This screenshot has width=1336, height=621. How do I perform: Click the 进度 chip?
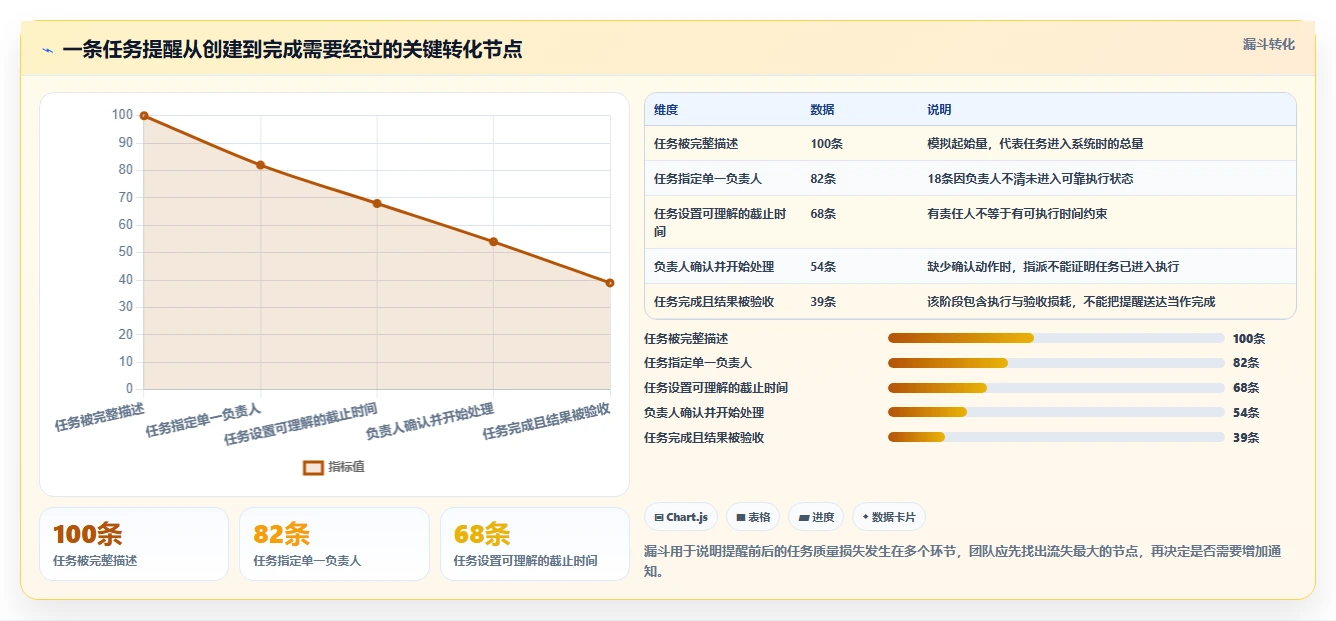pyautogui.click(x=817, y=517)
